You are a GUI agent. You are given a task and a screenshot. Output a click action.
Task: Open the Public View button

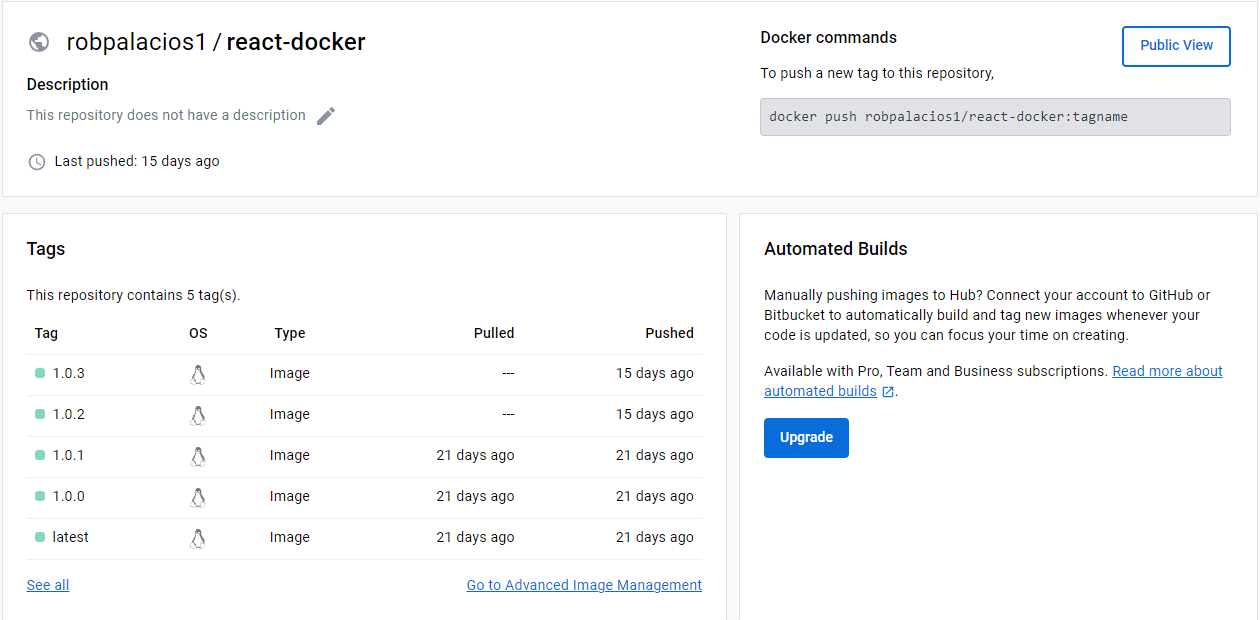[1176, 46]
